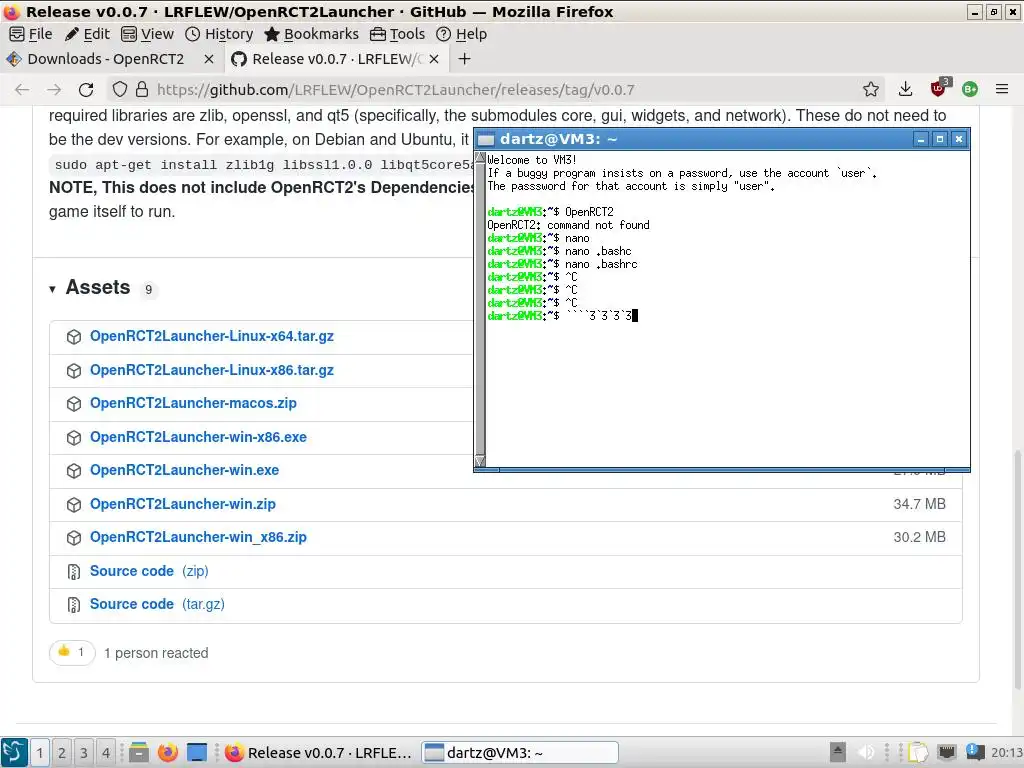This screenshot has height=768, width=1024.
Task: Open a new browser tab
Action: point(464,59)
